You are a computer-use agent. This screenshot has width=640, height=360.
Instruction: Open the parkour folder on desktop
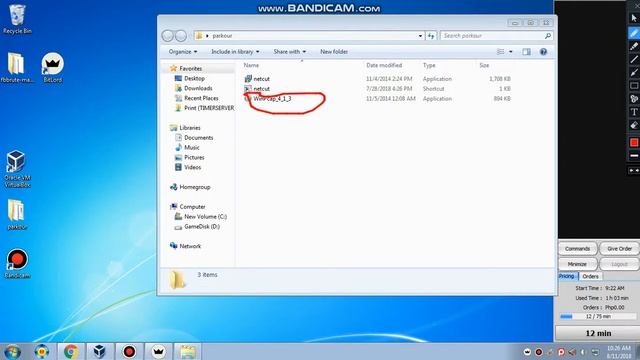[x=17, y=215]
